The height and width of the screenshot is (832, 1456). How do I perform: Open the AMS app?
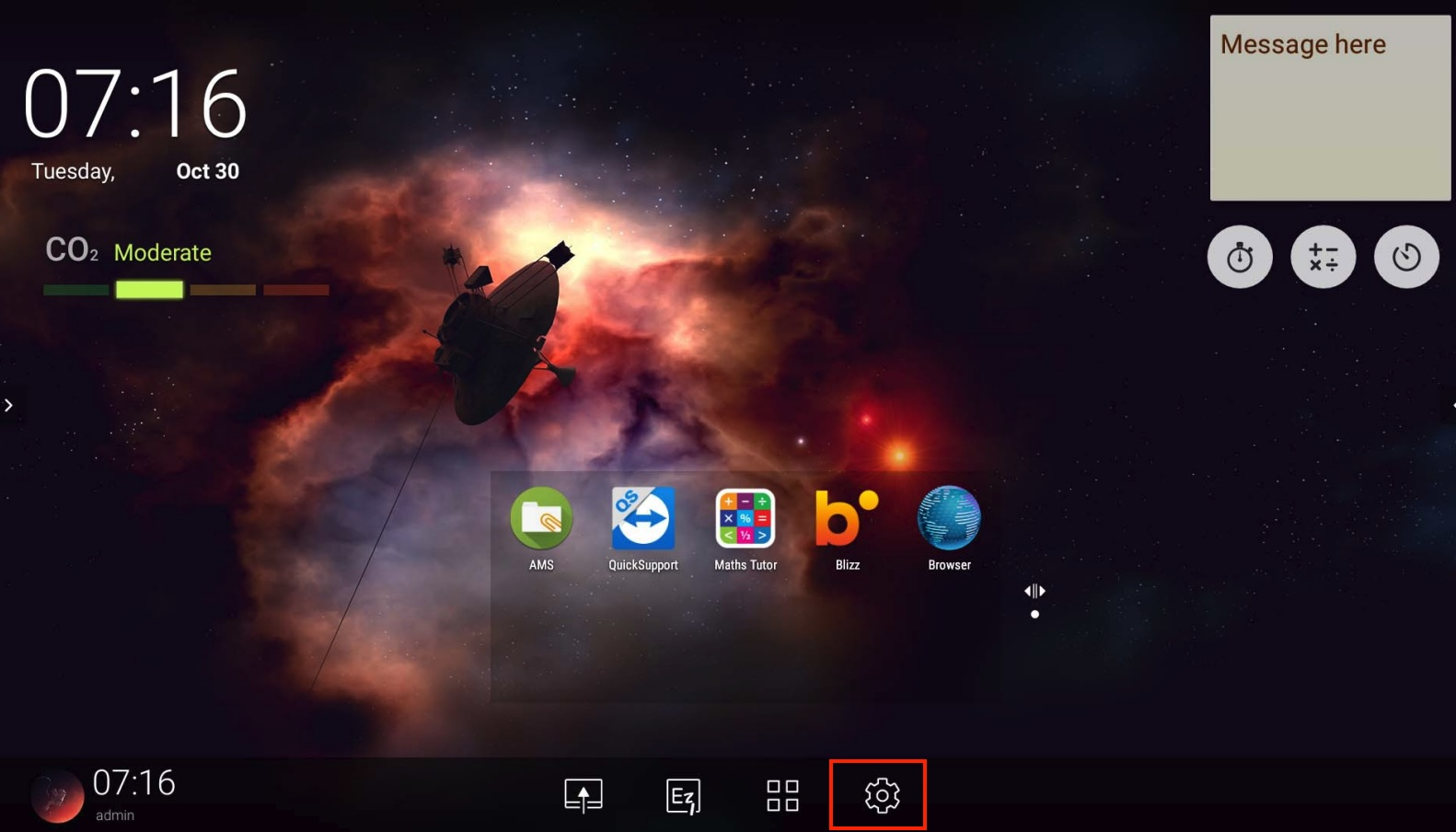[x=541, y=518]
